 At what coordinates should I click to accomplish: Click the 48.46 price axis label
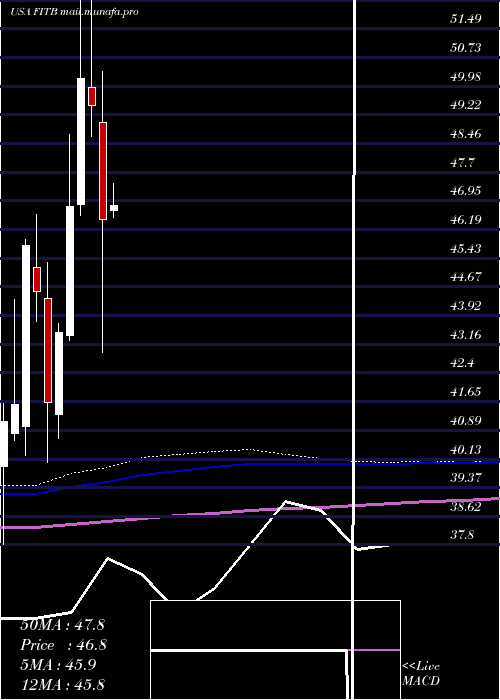pyautogui.click(x=466, y=133)
